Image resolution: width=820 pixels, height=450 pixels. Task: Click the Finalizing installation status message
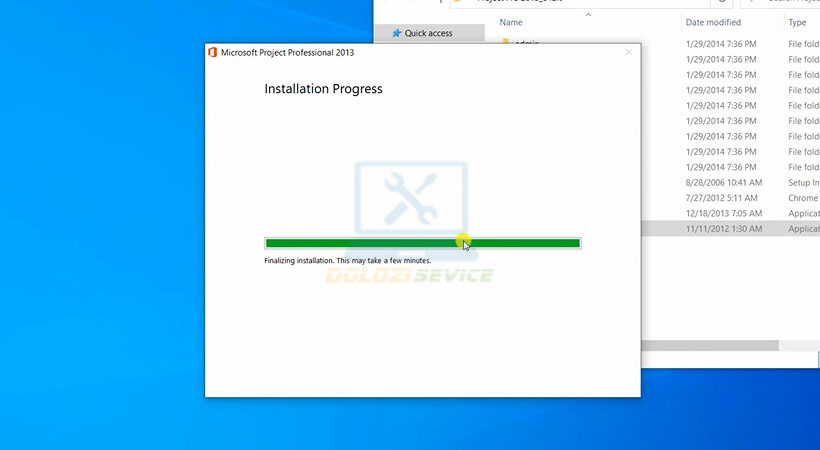click(347, 260)
